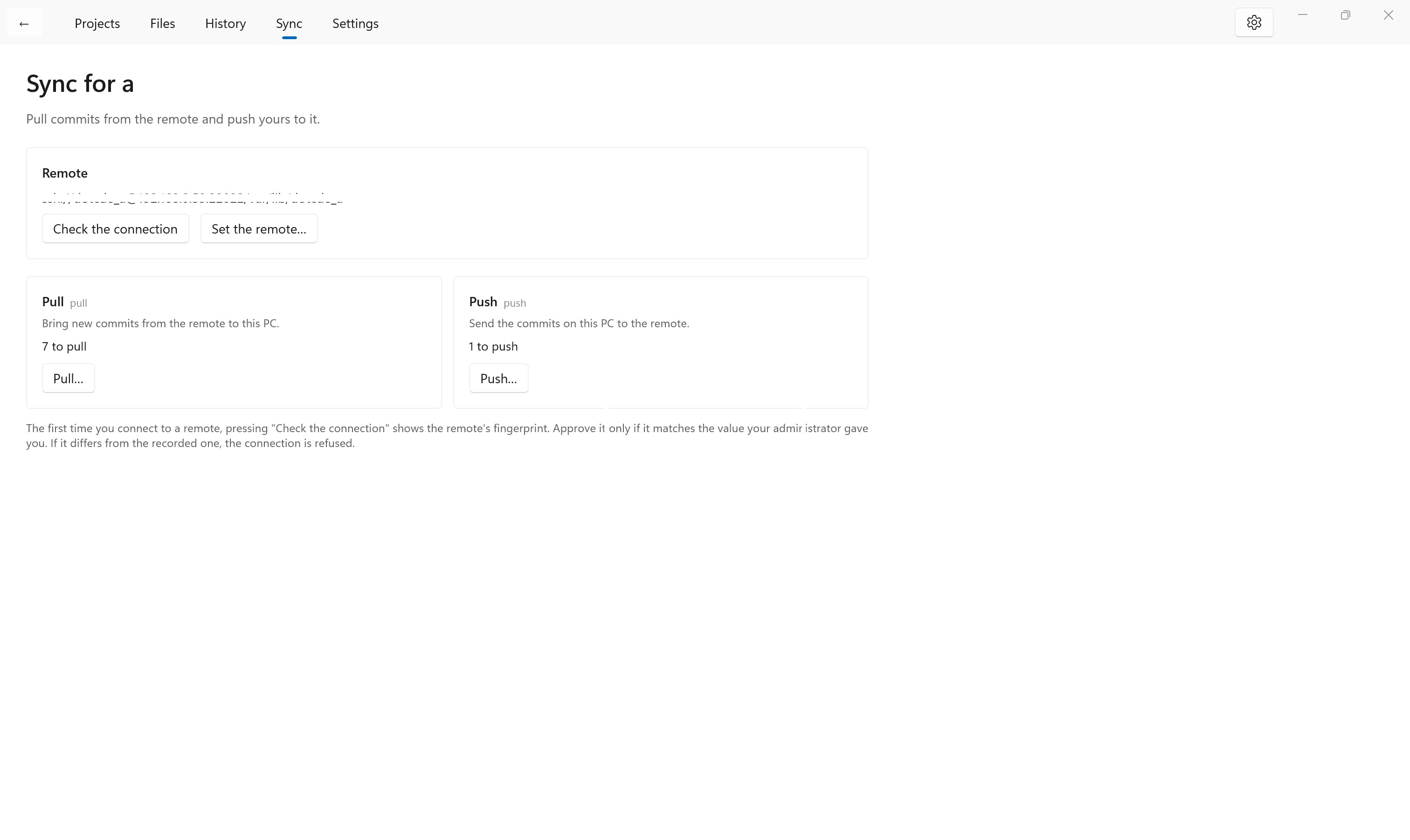Click the 'Remote' section title

click(64, 173)
